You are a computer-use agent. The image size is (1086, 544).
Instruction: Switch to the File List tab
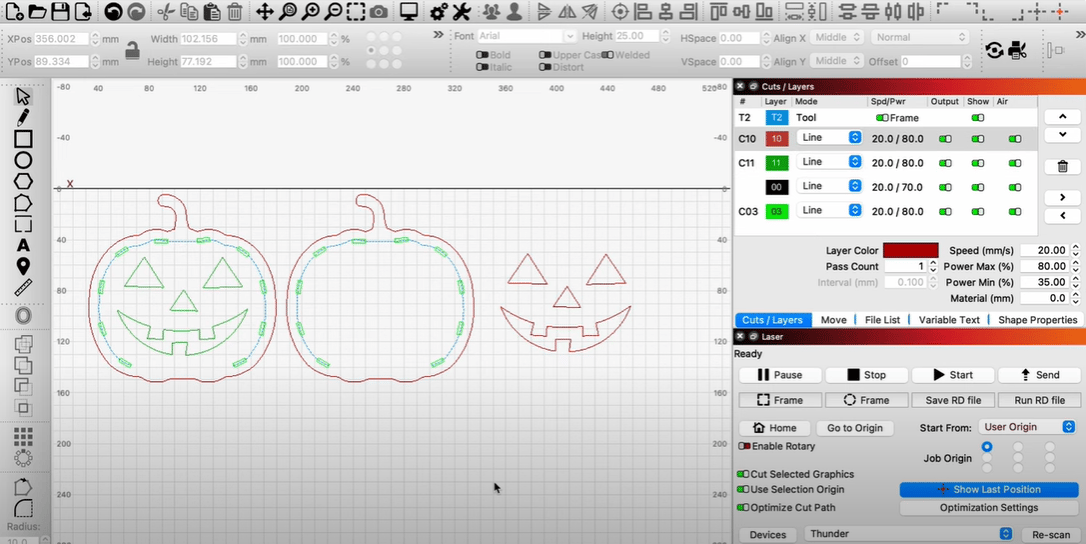click(x=882, y=319)
